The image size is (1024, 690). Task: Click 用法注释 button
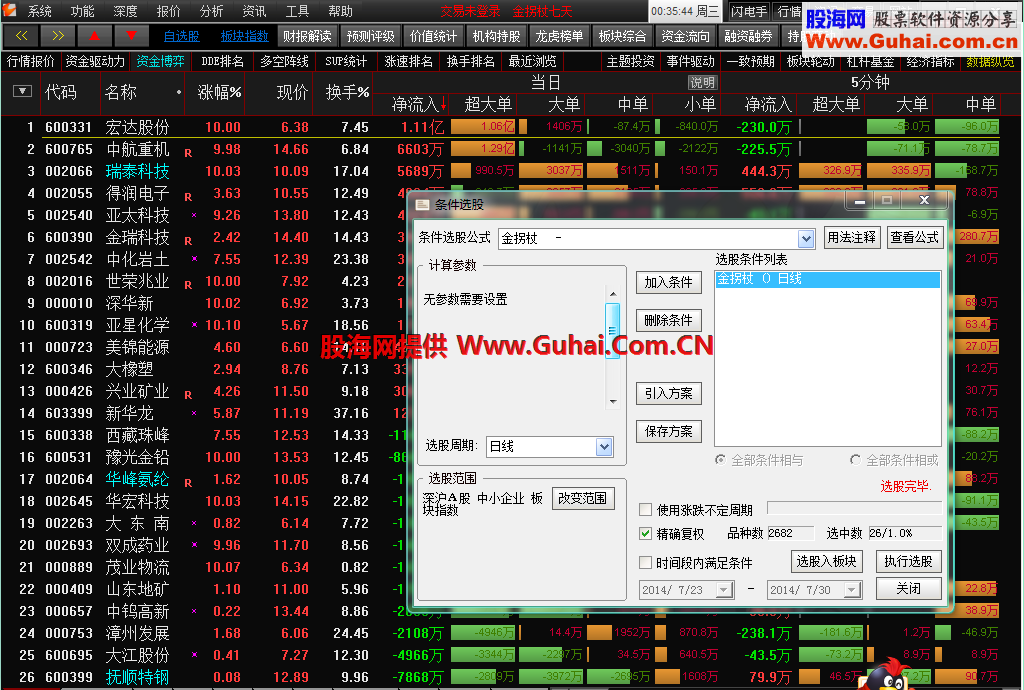click(x=852, y=238)
